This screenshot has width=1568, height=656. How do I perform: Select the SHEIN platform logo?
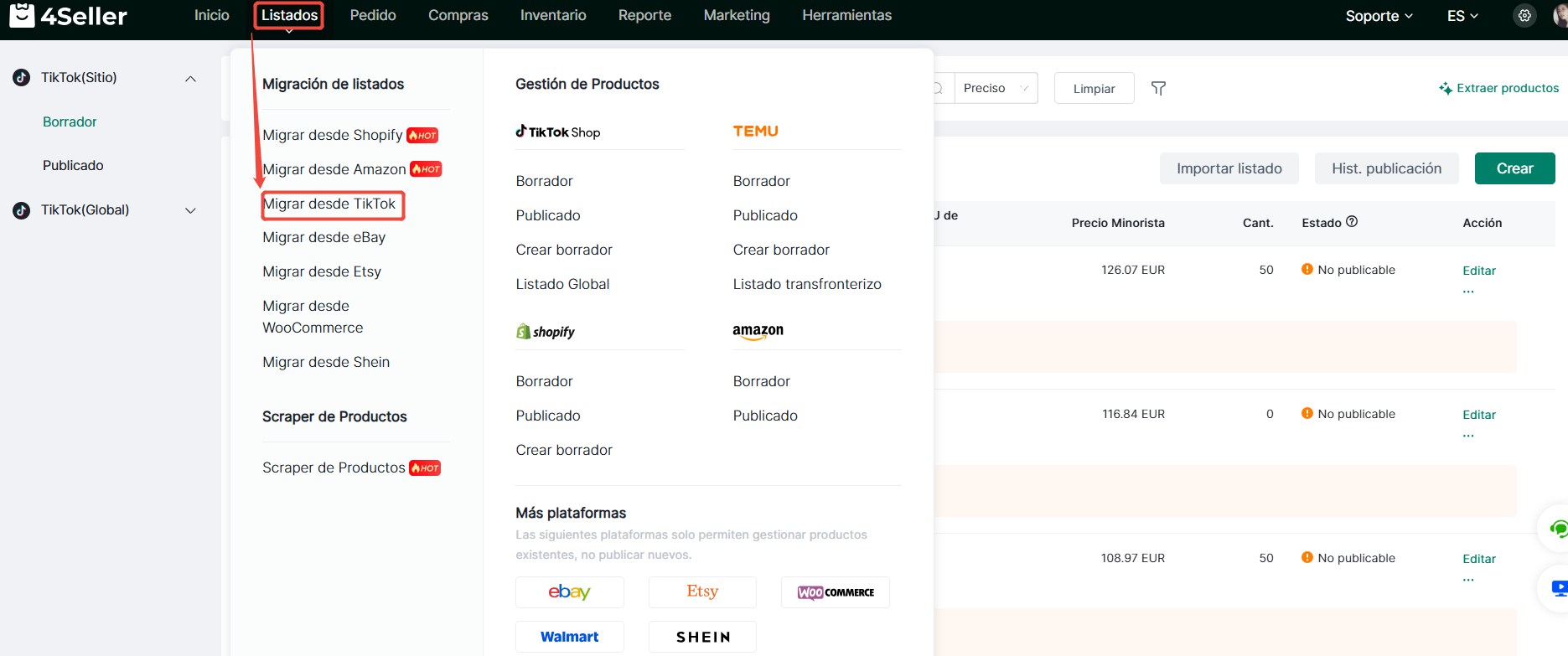pos(702,637)
